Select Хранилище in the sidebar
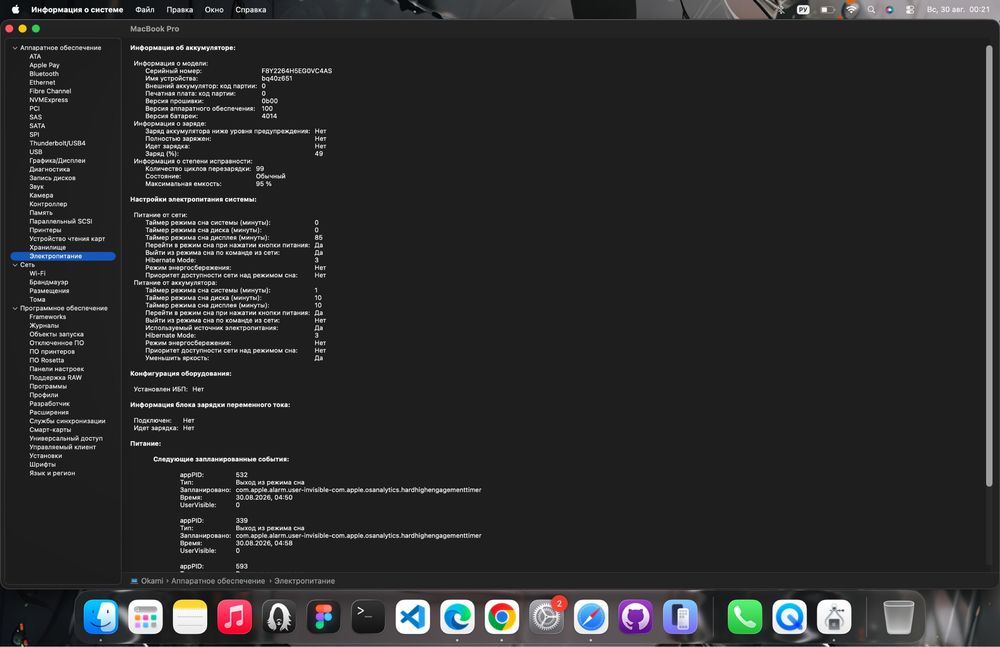The image size is (1000, 647). (x=48, y=248)
